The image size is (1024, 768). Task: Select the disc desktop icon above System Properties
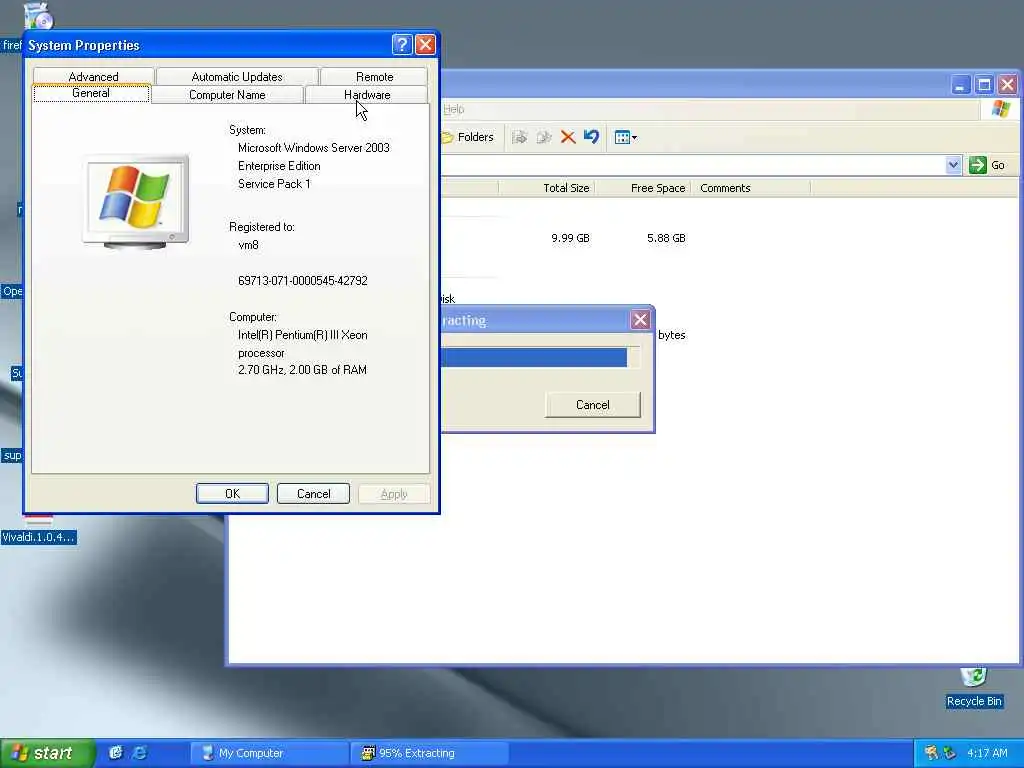(38, 16)
